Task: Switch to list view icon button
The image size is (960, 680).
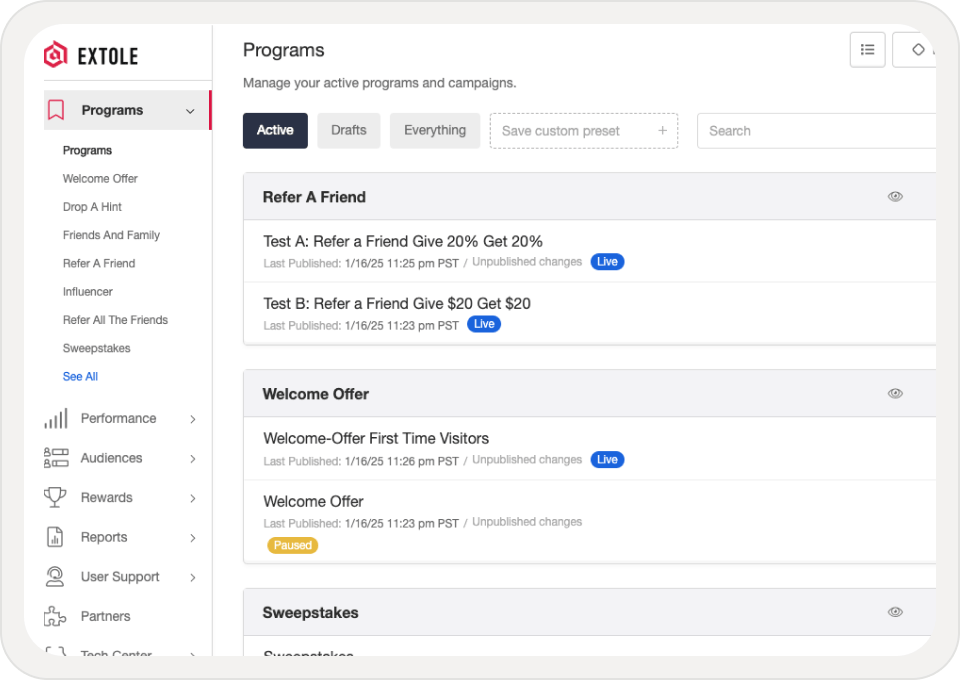Action: (867, 50)
